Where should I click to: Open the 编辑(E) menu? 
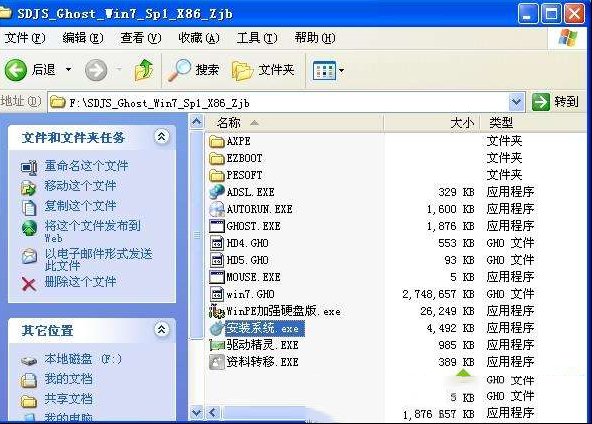83,38
